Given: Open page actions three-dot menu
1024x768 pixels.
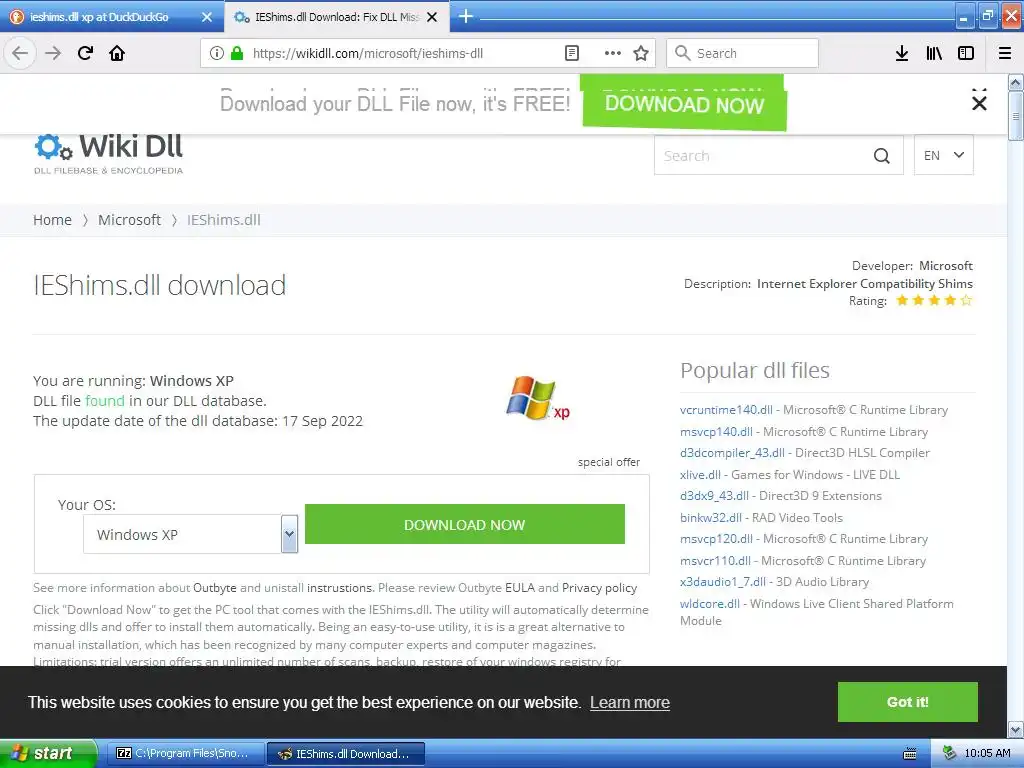Looking at the screenshot, I should point(613,53).
